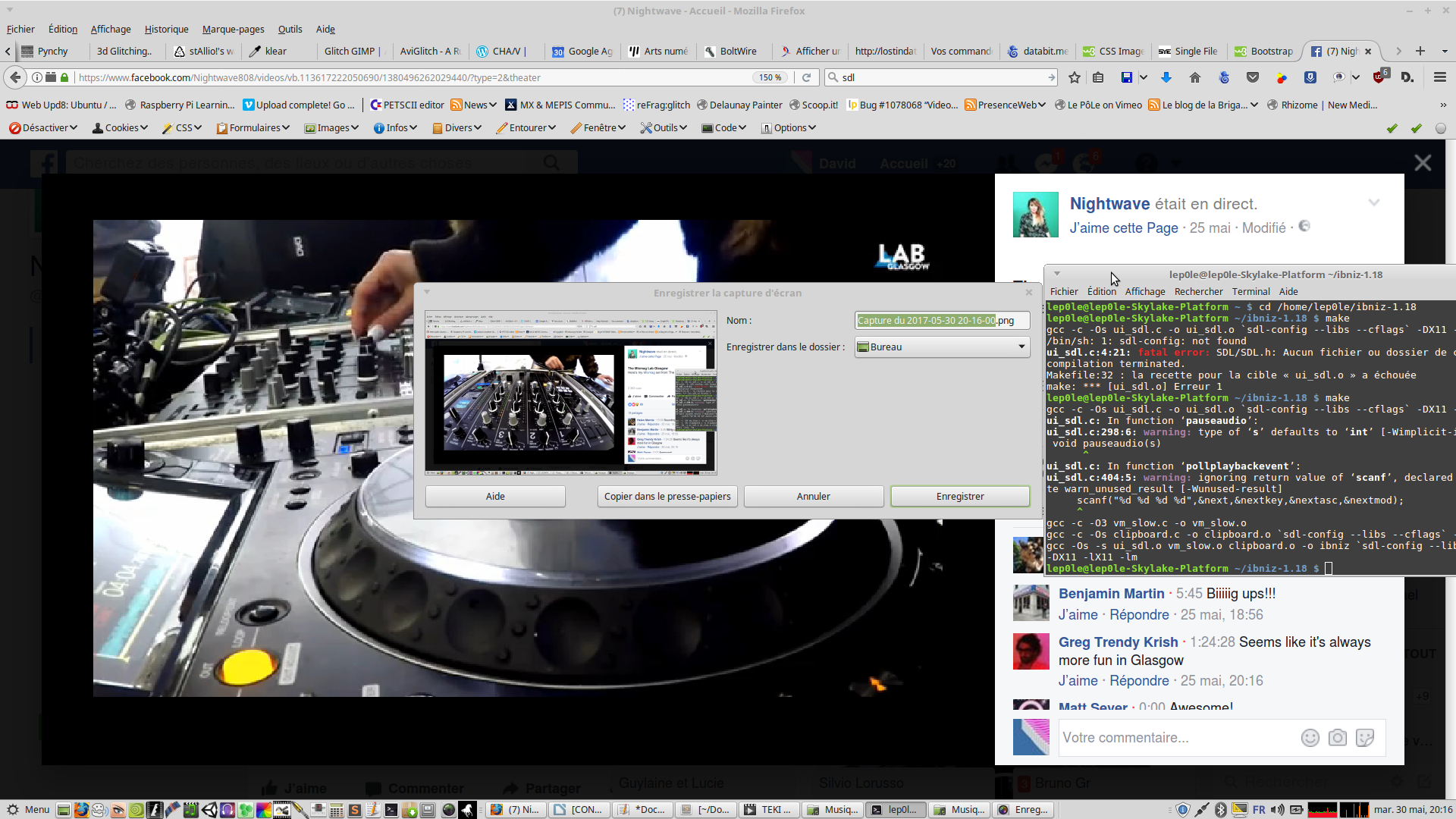The width and height of the screenshot is (1456, 819).
Task: Open the Firefox hamburger menu
Action: (1440, 77)
